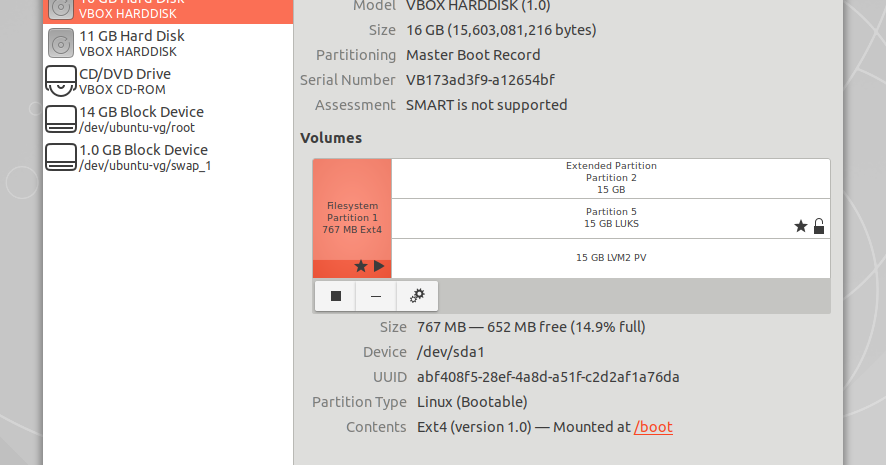Viewport: 886px width, 465px height.
Task: Select 11 GB Hard Disk in device list
Action: [x=168, y=43]
